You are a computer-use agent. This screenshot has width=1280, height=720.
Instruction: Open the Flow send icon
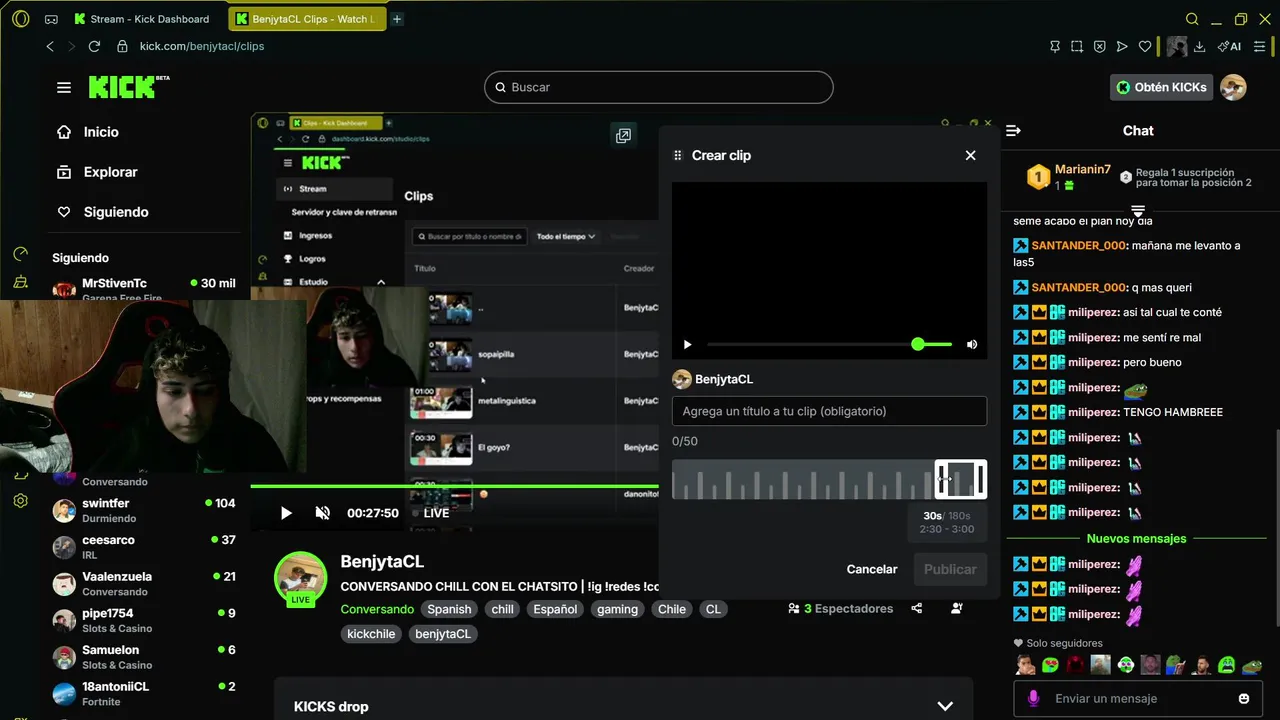point(1122,46)
